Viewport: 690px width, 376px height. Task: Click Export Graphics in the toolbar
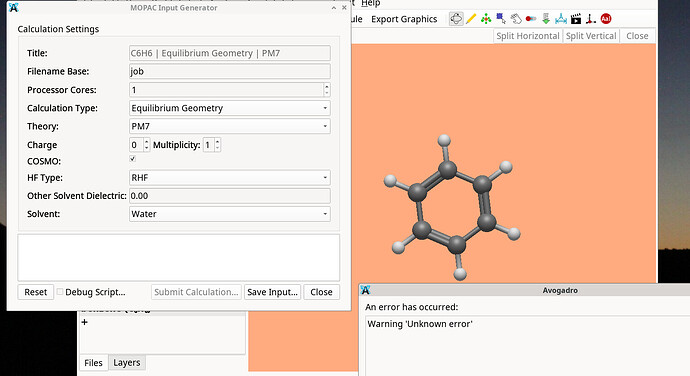coord(404,19)
